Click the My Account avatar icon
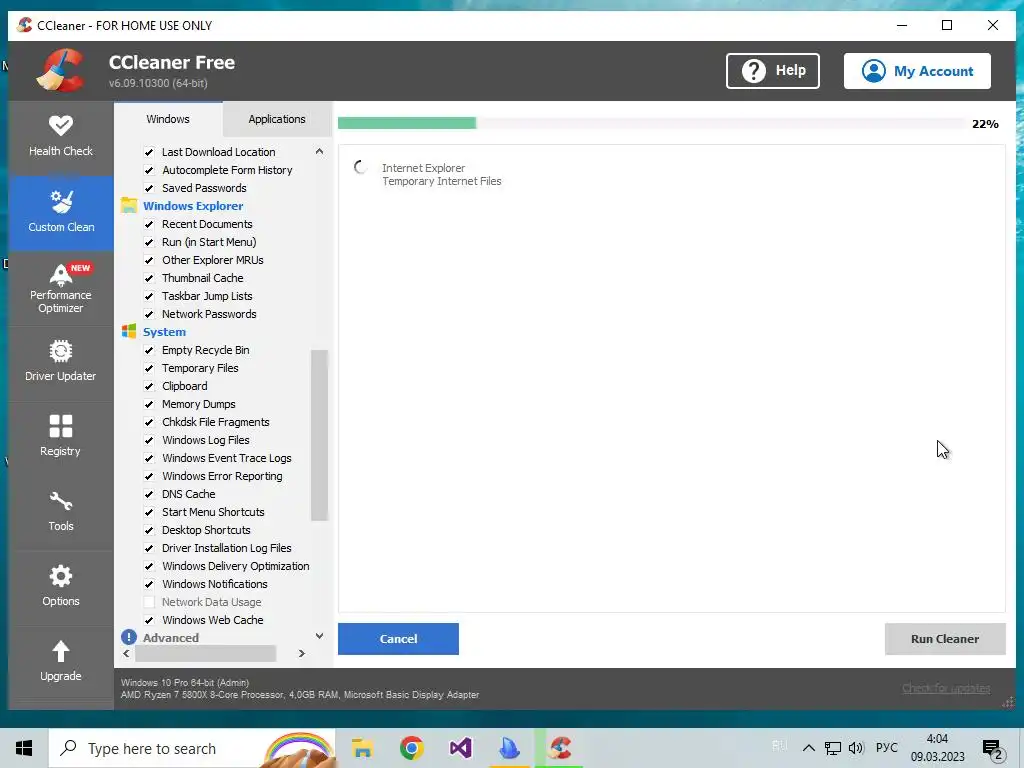This screenshot has height=768, width=1024. coord(873,71)
